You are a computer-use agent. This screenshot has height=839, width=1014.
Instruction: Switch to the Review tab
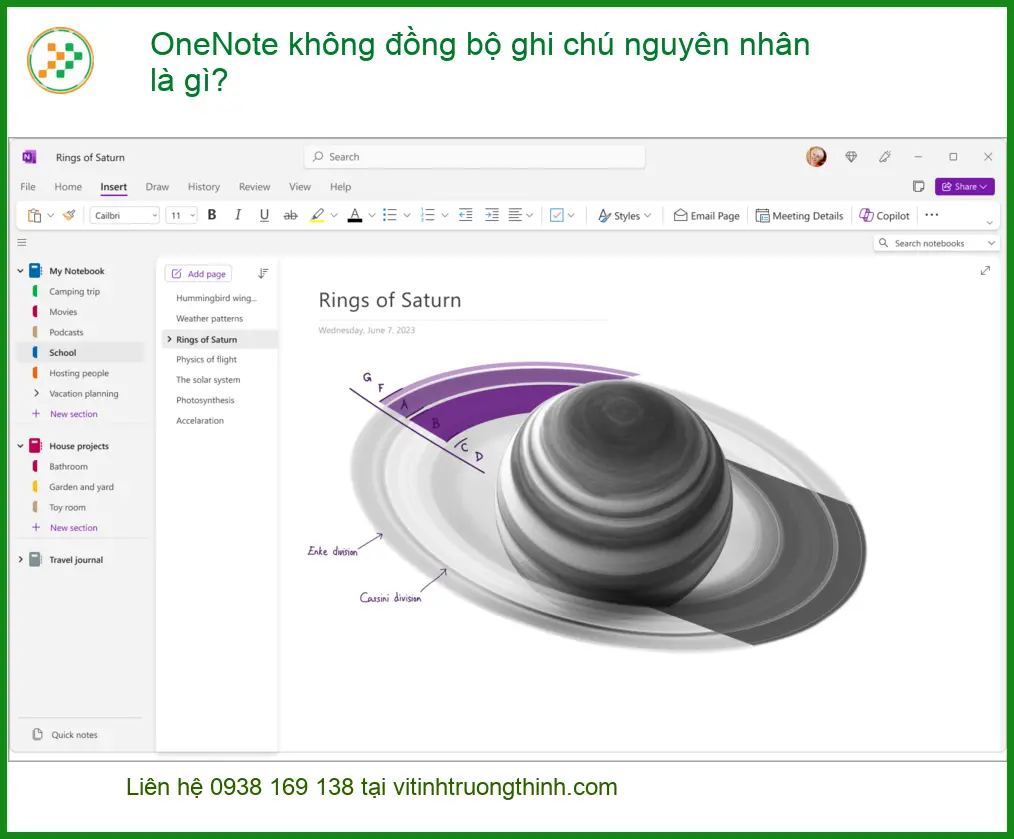point(254,186)
